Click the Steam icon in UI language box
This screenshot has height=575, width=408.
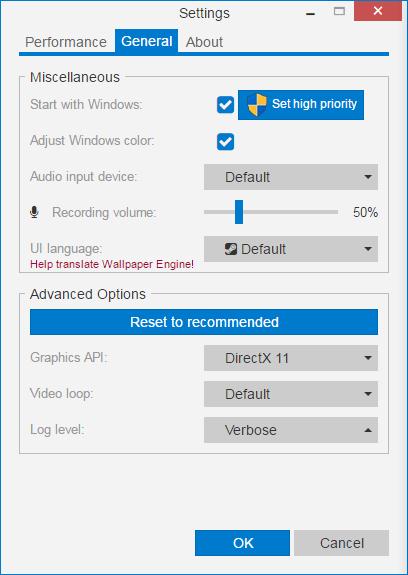pyautogui.click(x=231, y=249)
